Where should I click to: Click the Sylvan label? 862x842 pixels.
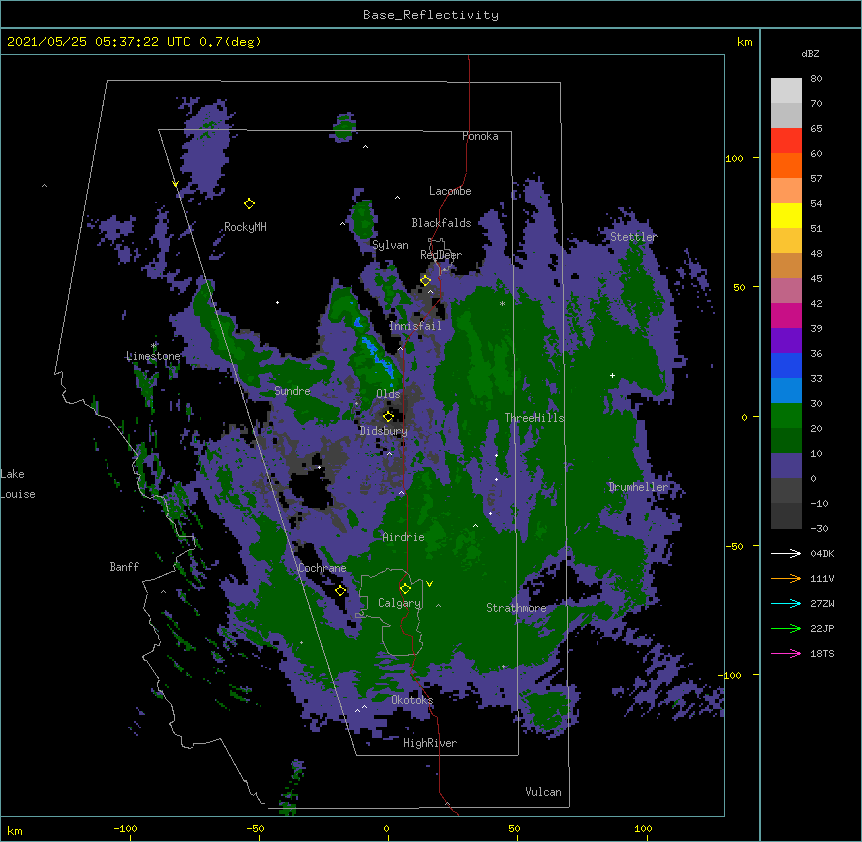pos(390,245)
